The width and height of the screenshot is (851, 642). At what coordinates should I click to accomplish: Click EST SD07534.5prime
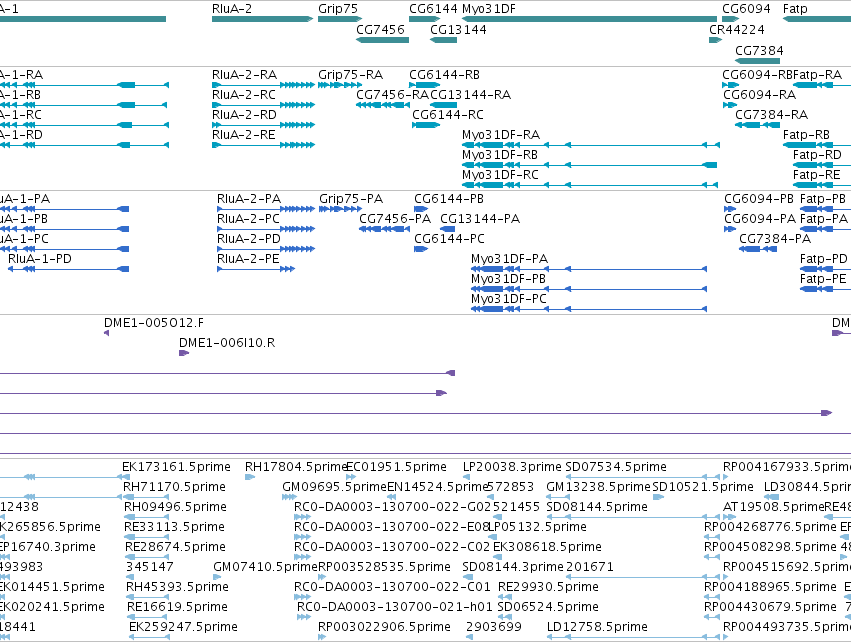coord(616,467)
